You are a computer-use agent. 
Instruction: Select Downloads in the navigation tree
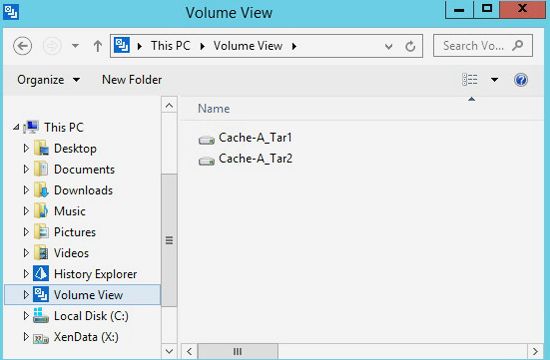point(83,190)
